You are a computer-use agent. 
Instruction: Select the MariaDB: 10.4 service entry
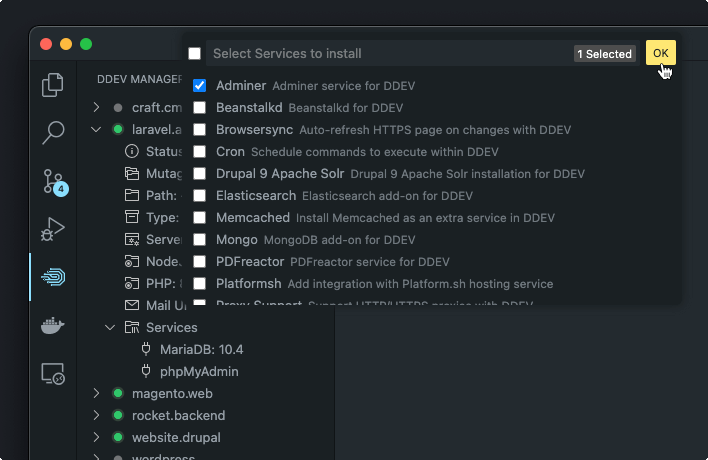(202, 349)
